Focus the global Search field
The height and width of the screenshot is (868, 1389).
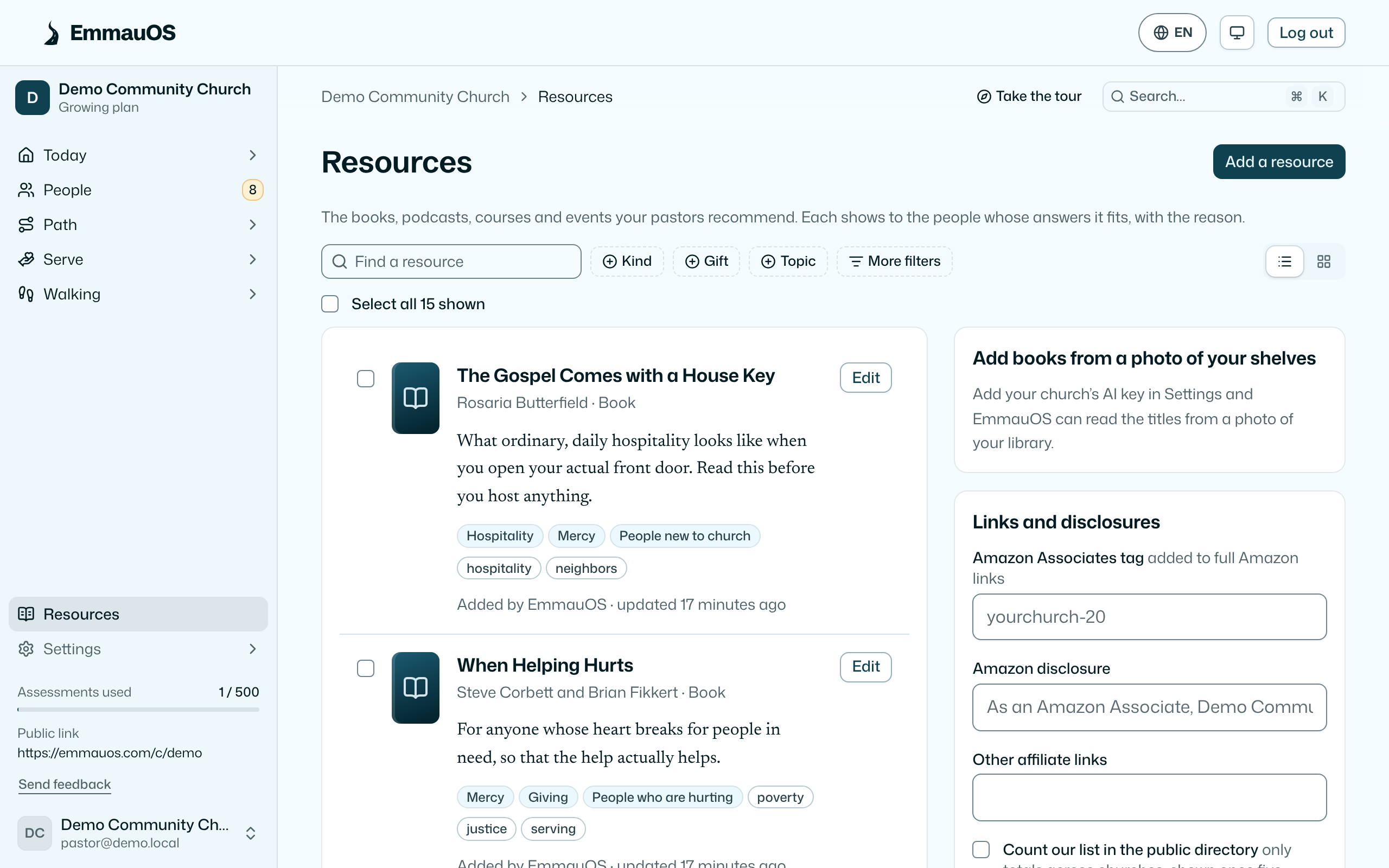(x=1223, y=97)
